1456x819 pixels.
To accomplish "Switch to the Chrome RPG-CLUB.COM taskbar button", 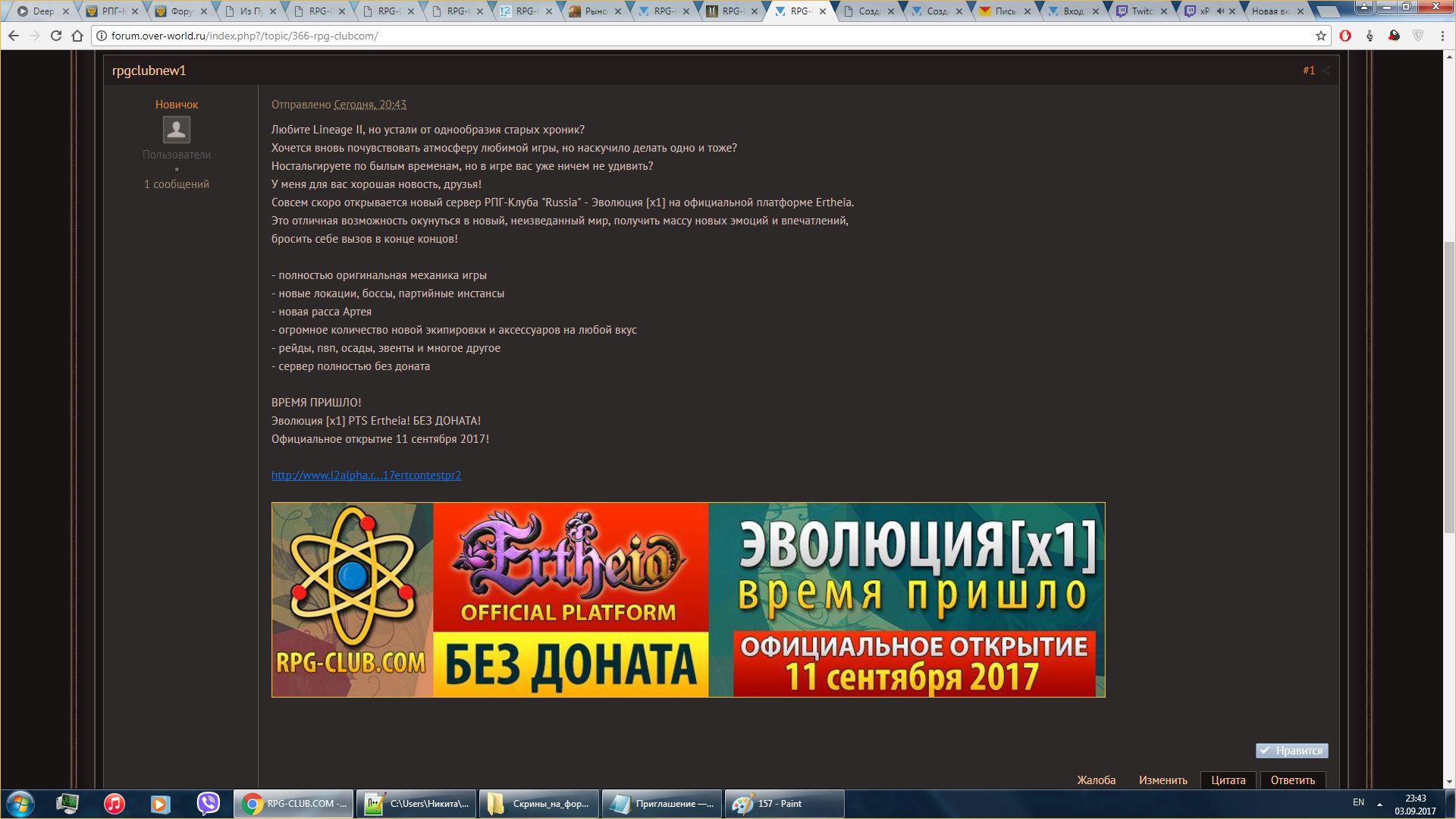I will [x=293, y=804].
